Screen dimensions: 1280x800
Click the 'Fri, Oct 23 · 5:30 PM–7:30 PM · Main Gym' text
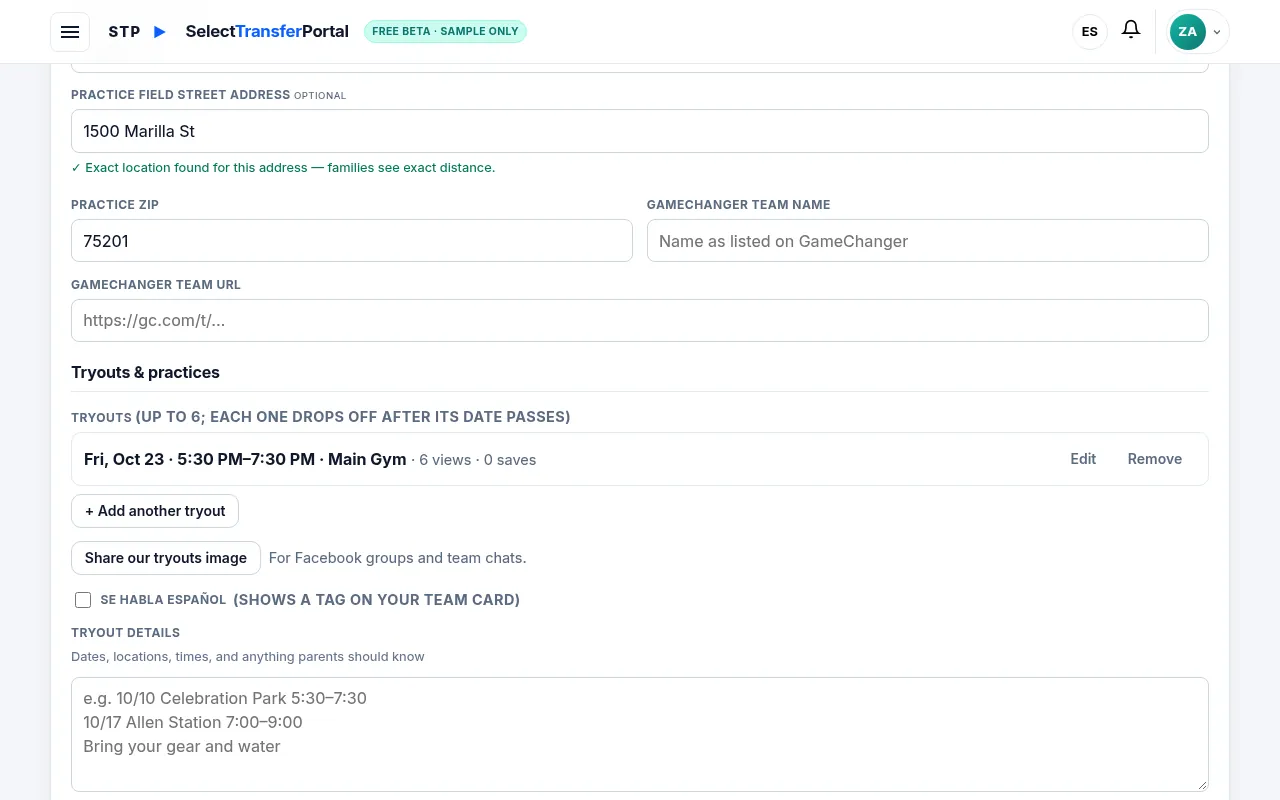coord(245,459)
